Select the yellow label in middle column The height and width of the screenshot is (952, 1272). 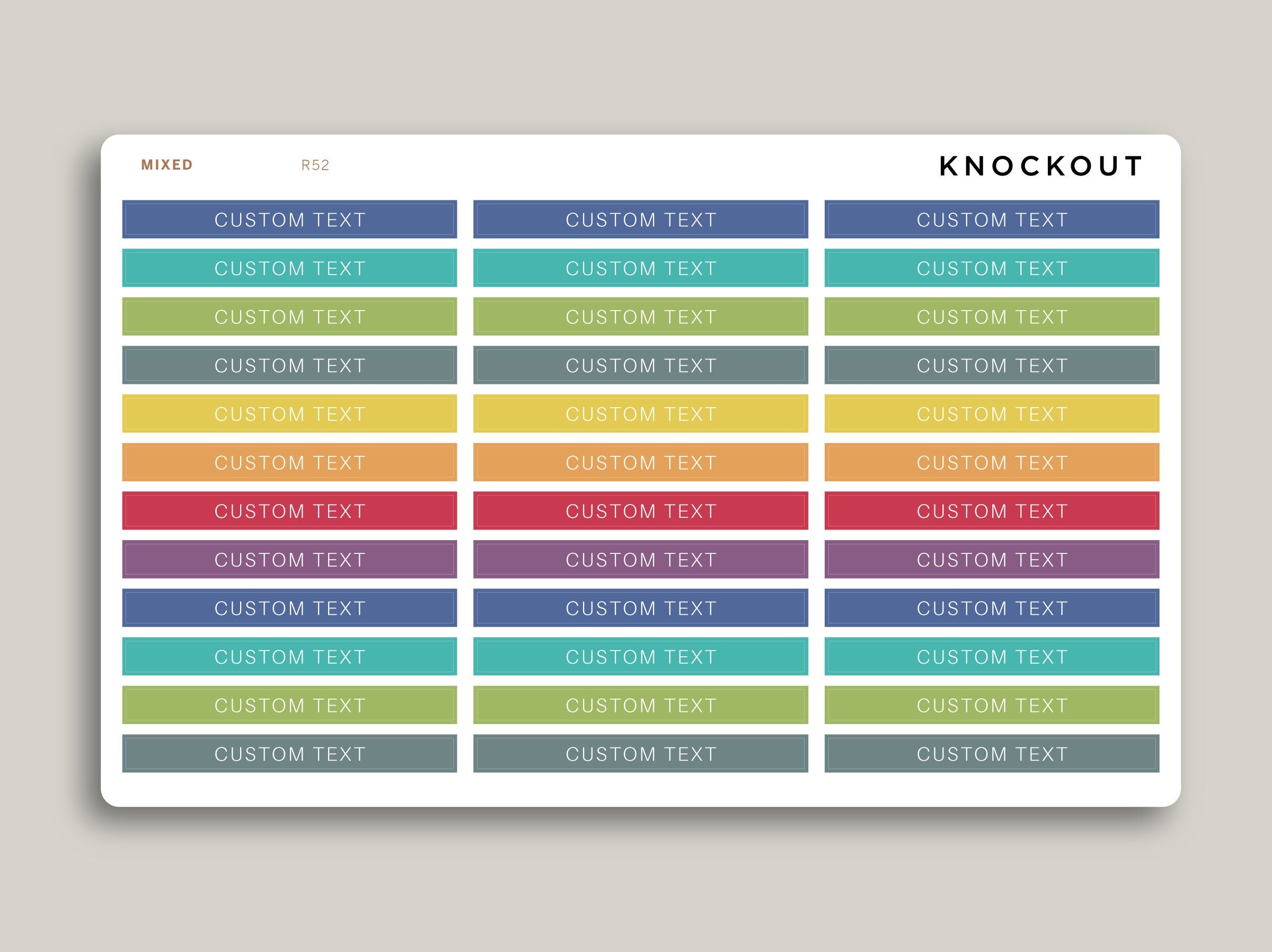[641, 413]
